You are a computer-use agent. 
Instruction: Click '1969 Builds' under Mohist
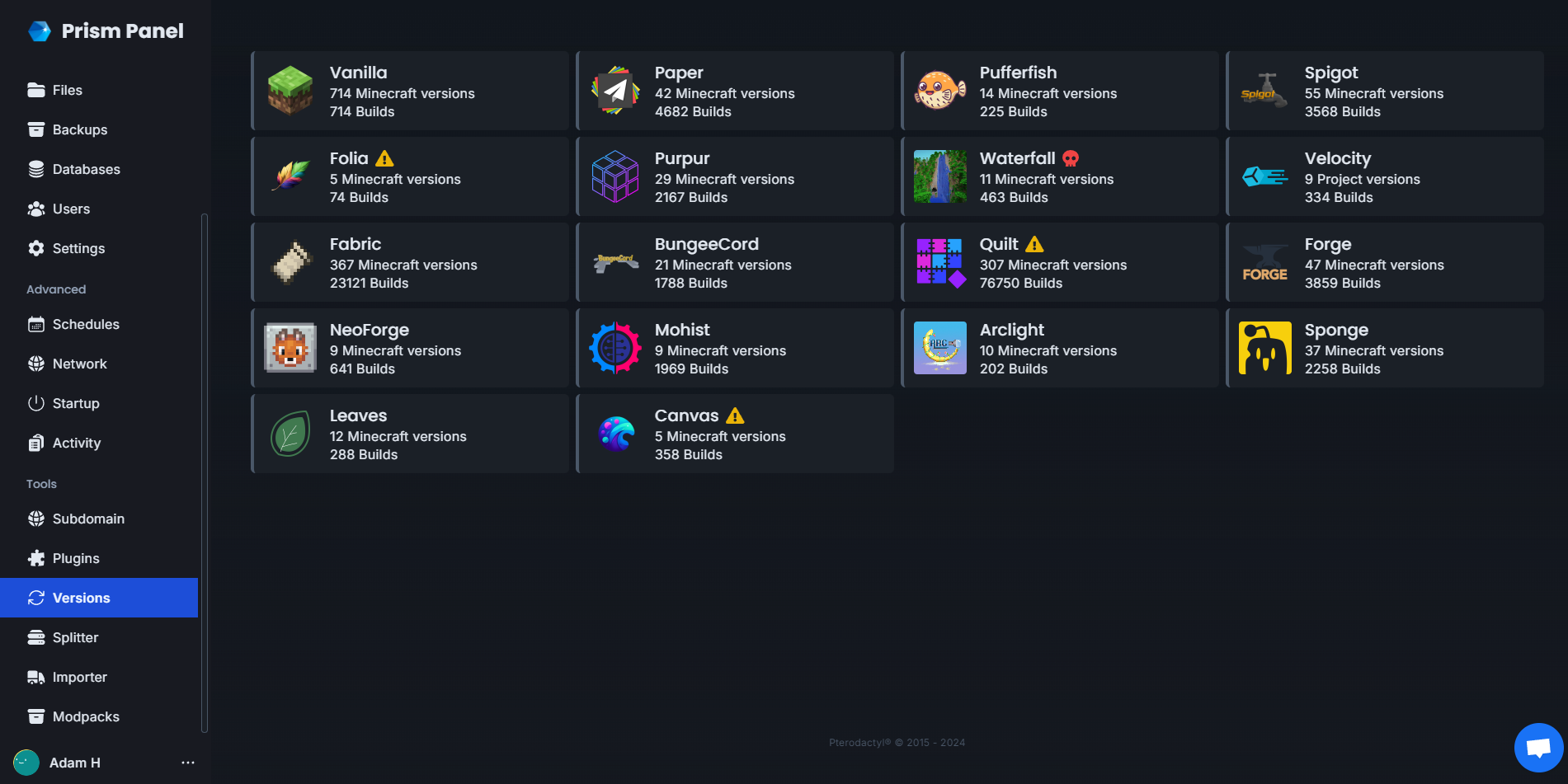click(691, 369)
